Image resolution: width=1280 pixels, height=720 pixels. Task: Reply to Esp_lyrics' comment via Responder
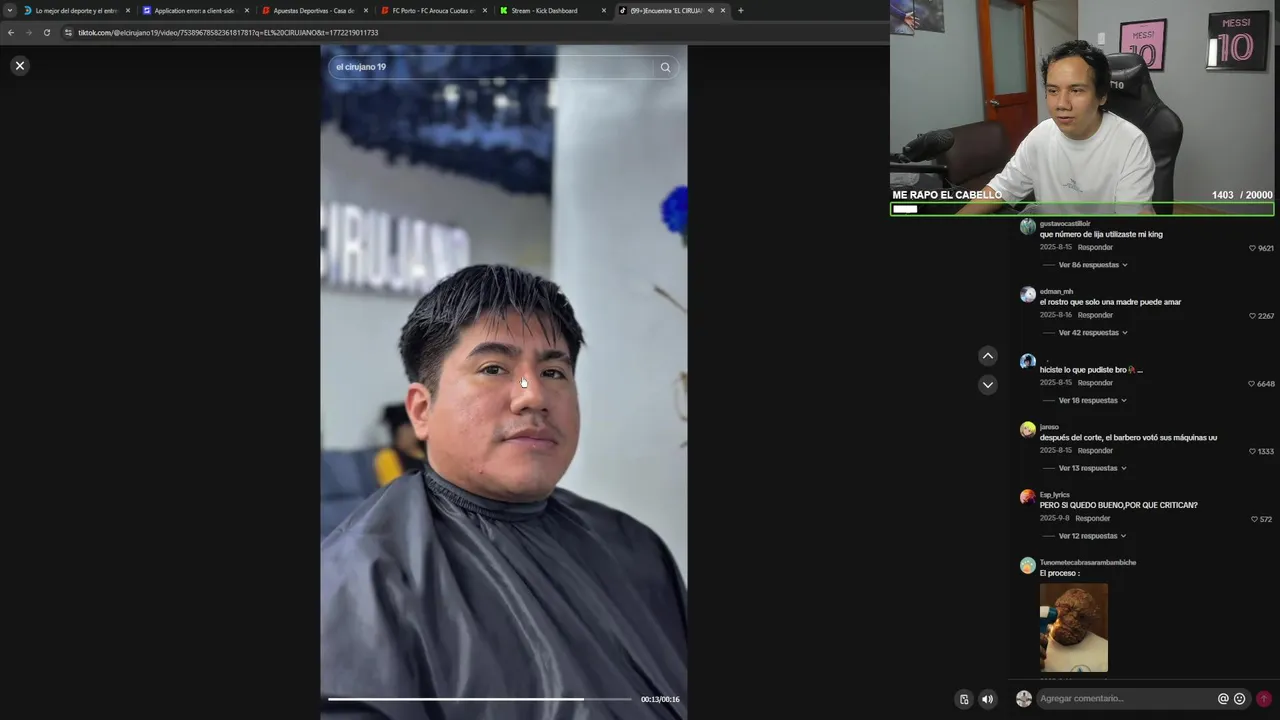click(1093, 518)
